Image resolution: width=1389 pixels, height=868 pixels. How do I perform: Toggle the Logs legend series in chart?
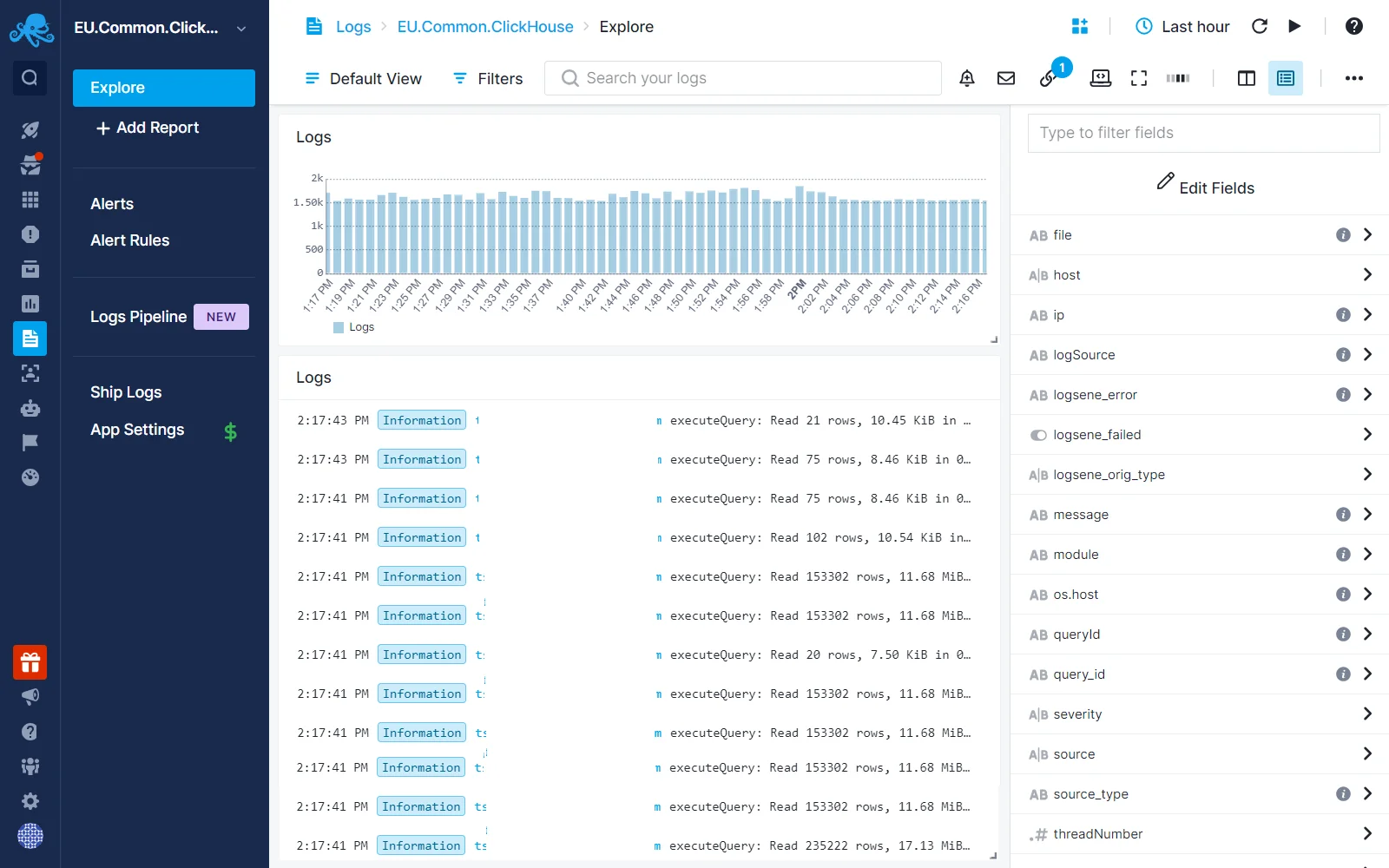coord(354,327)
